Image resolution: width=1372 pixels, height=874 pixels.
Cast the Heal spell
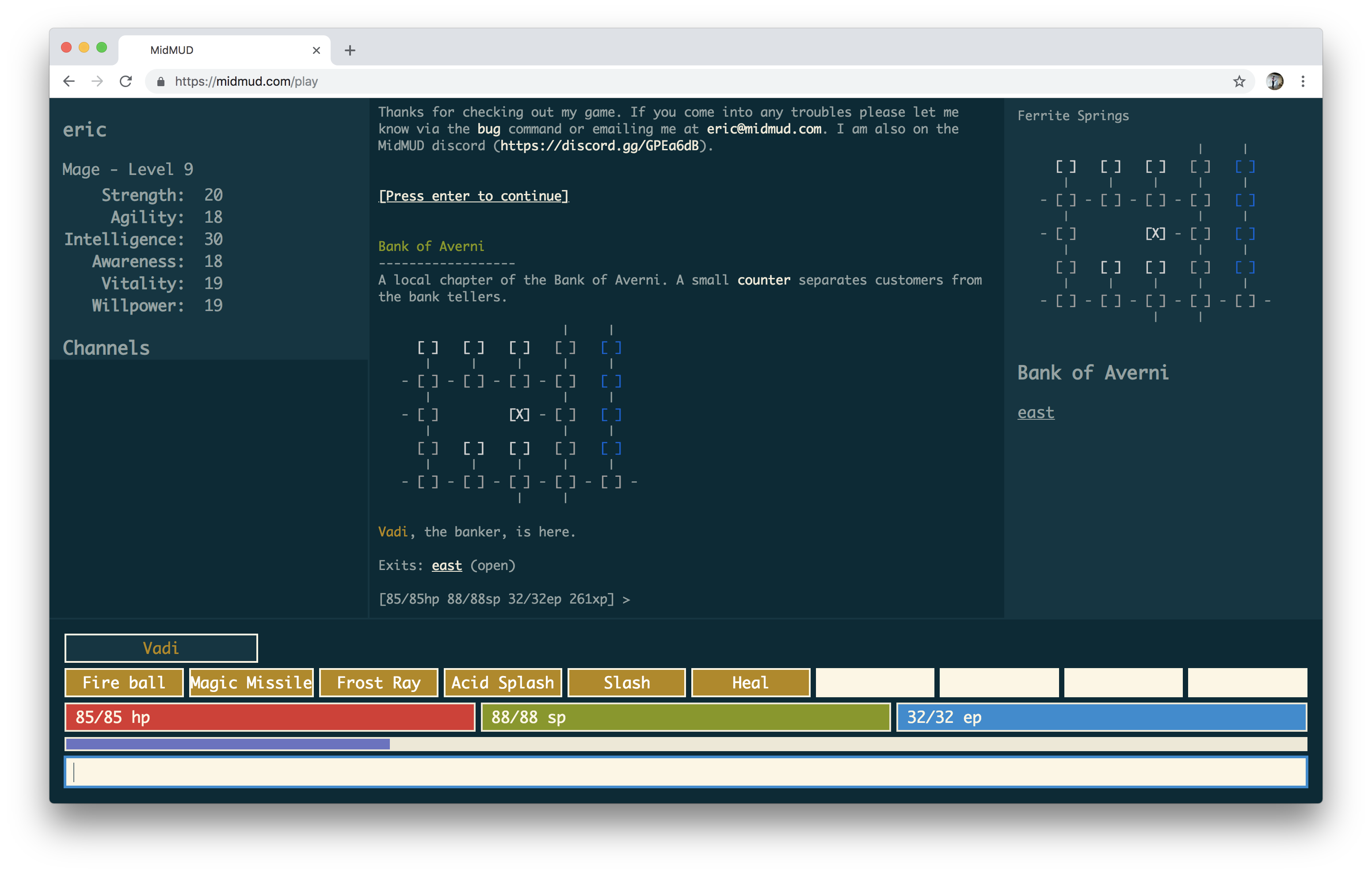(751, 683)
